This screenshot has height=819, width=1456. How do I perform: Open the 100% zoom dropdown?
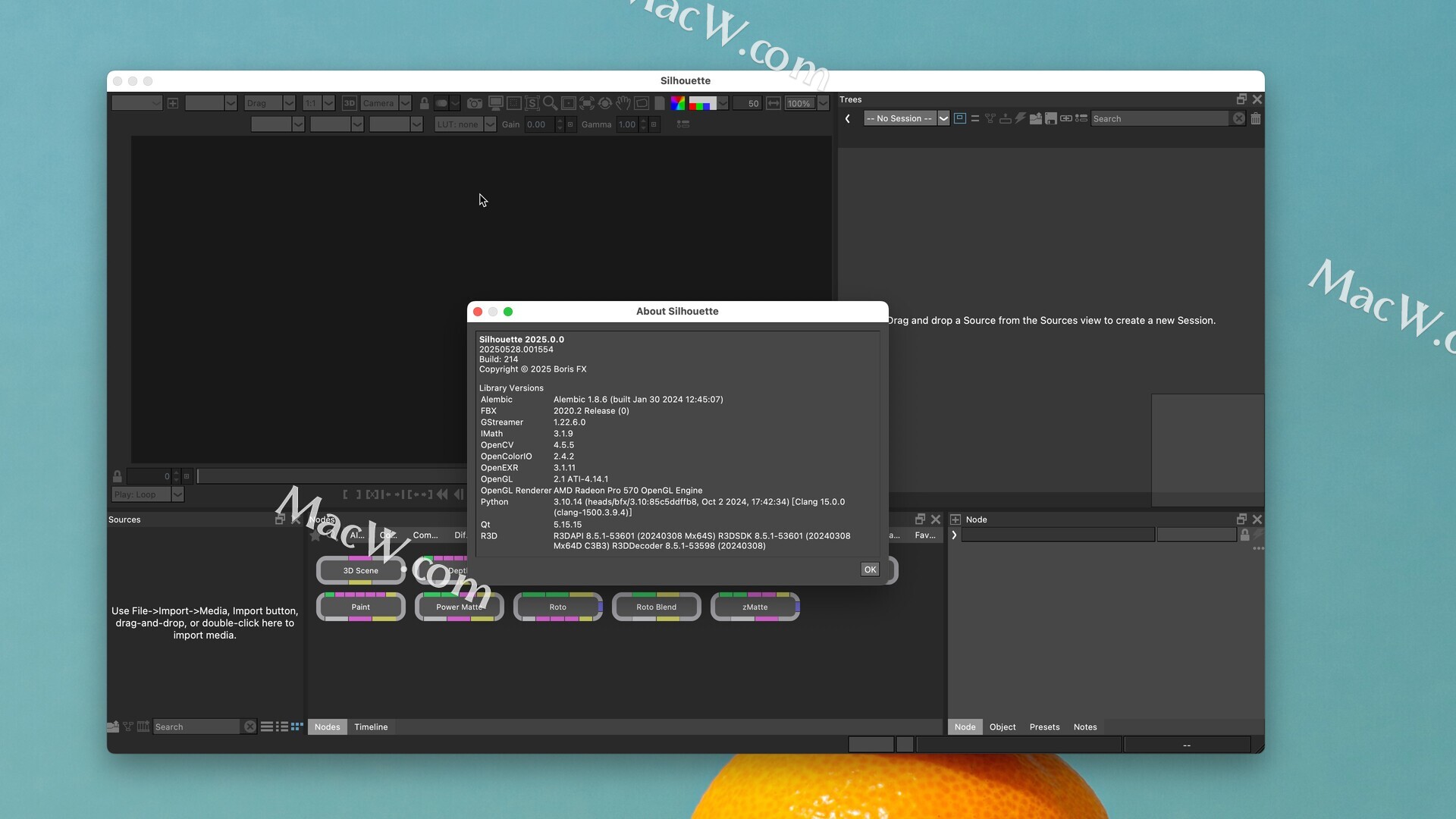807,103
